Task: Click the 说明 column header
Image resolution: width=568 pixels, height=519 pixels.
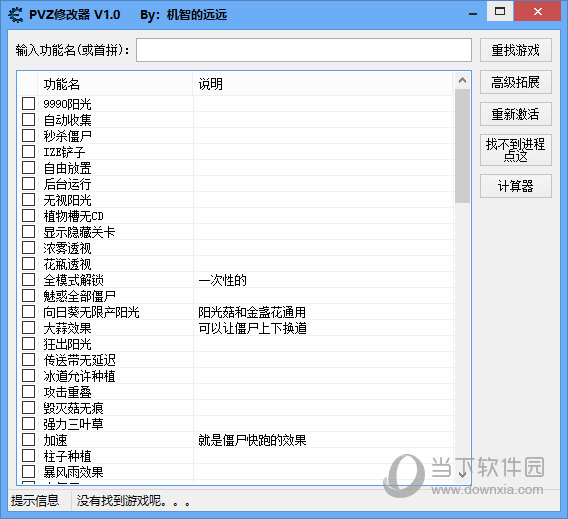Action: click(x=323, y=84)
